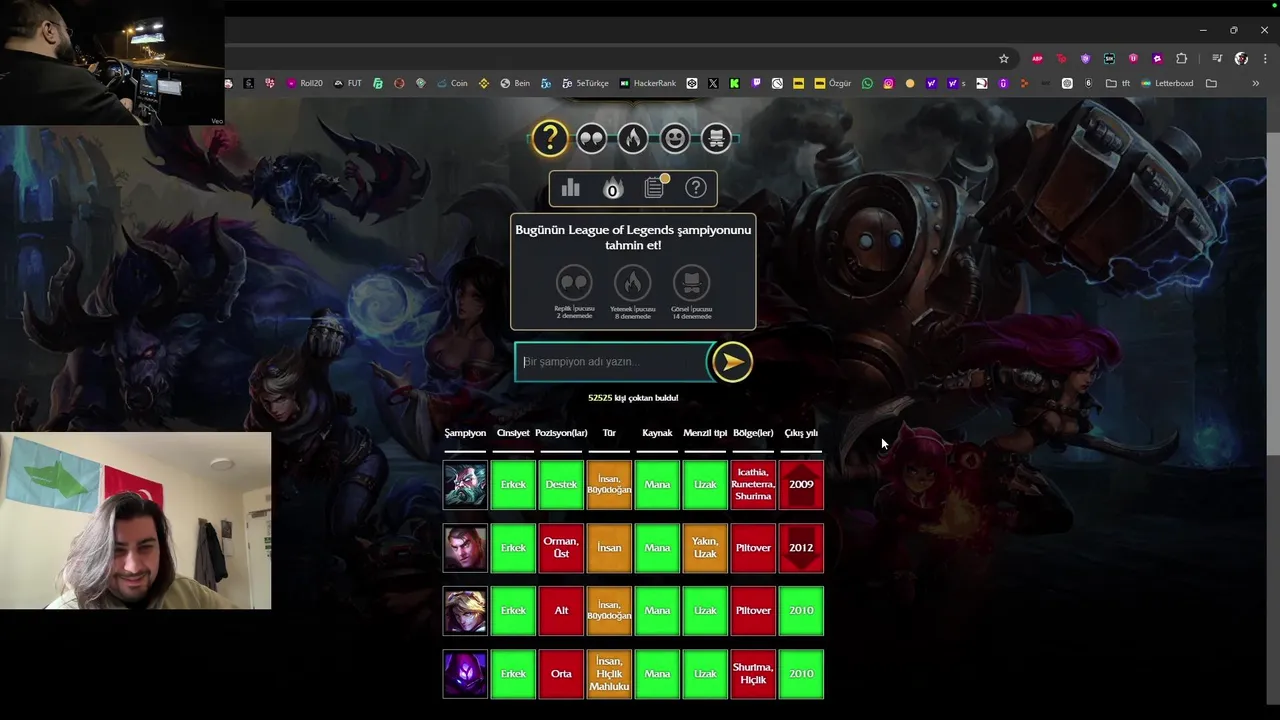Viewport: 1280px width, 720px height.
Task: Click the red Orta position cell
Action: pyautogui.click(x=561, y=674)
